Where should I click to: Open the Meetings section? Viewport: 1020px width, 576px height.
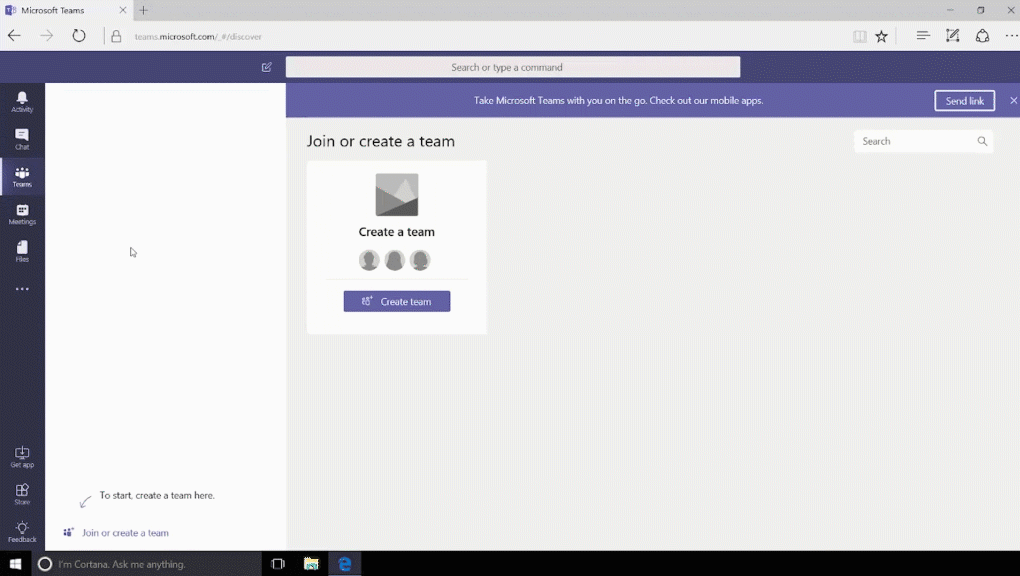click(x=22, y=213)
